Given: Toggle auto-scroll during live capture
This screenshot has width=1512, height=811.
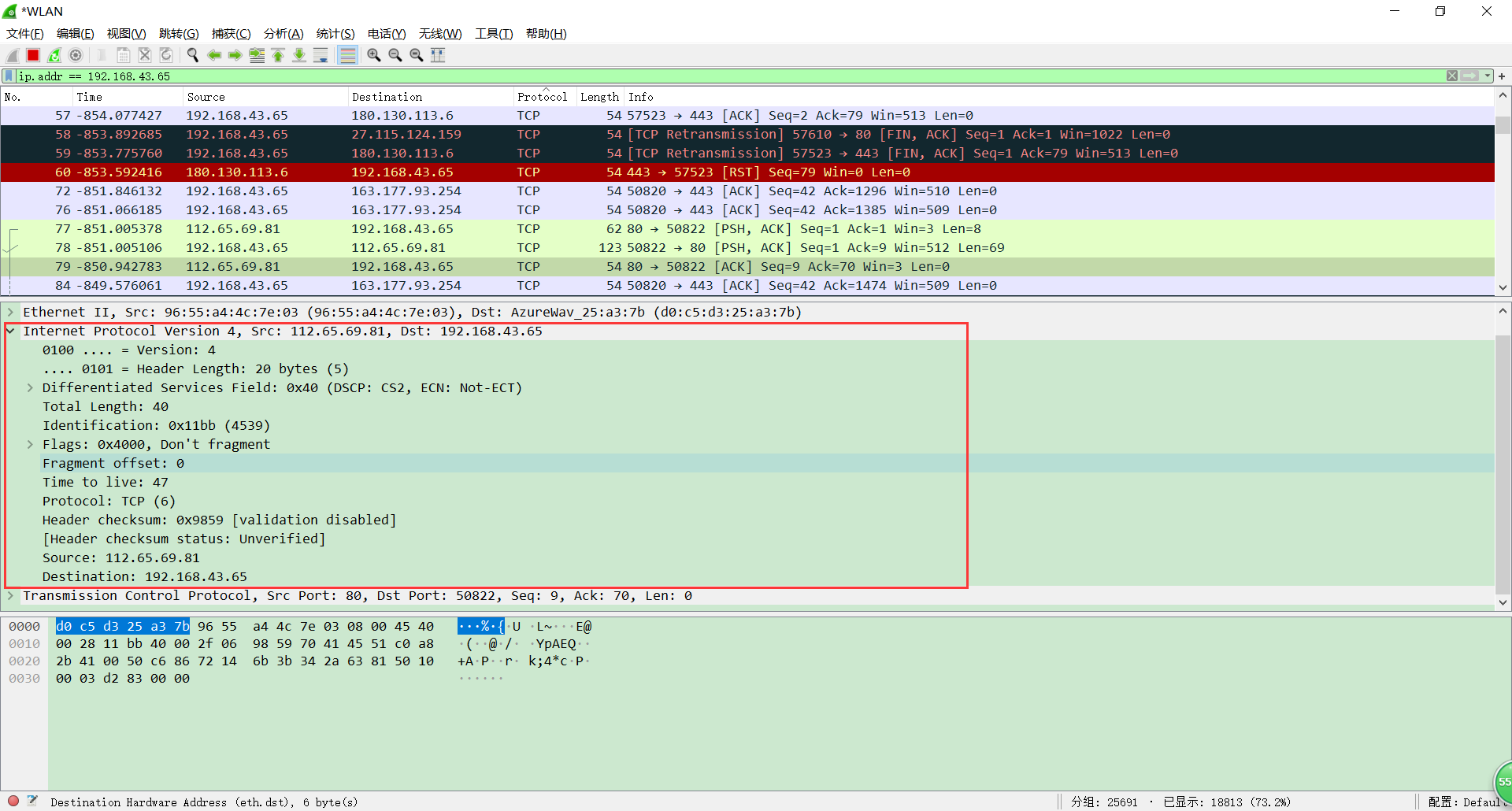Looking at the screenshot, I should tap(321, 55).
